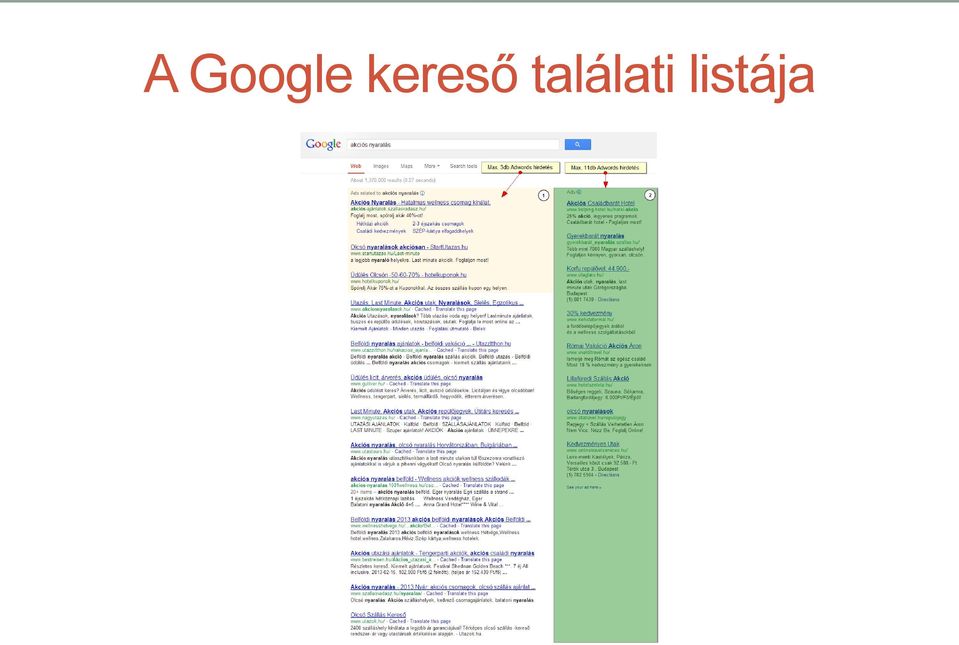Image resolution: width=959 pixels, height=645 pixels.
Task: Click 'Translate this page' under 'Olcsó Szállás Kereső'
Action: coord(430,621)
